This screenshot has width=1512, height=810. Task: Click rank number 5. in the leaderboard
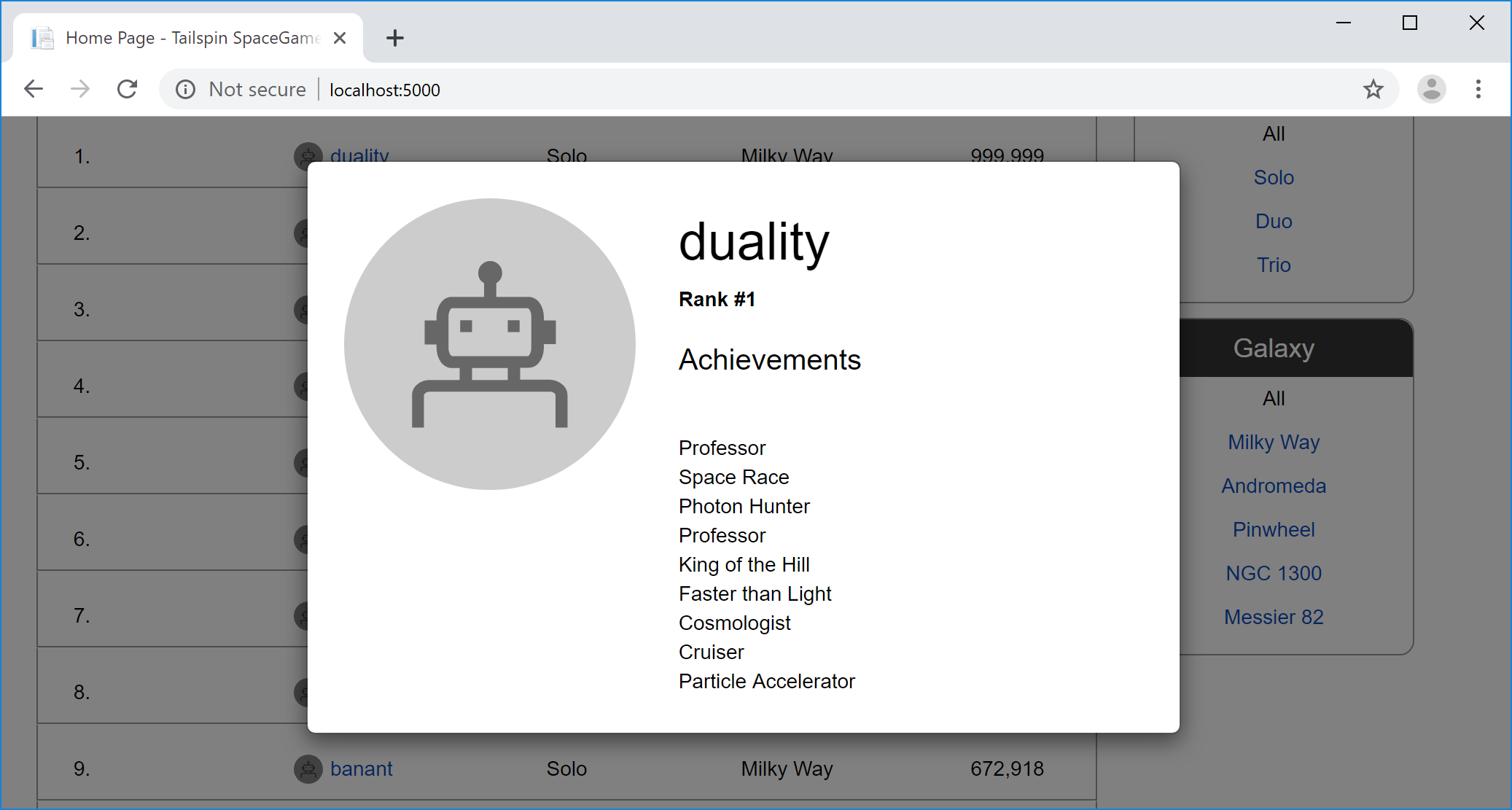pos(82,462)
